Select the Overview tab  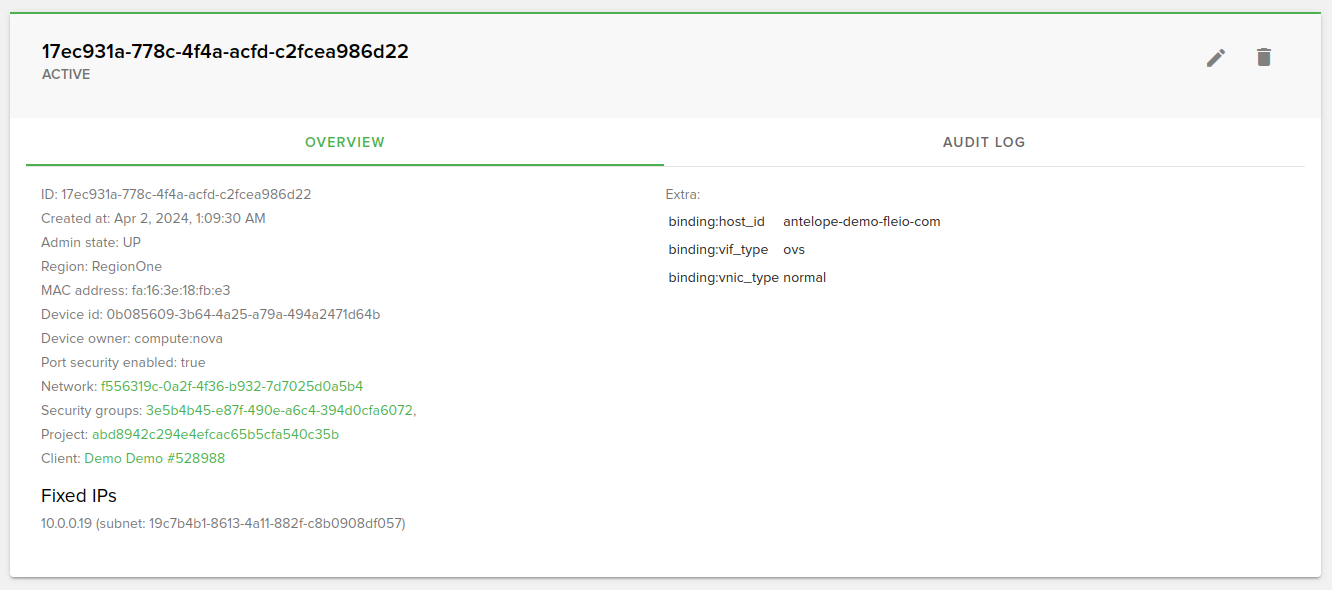pyautogui.click(x=344, y=142)
